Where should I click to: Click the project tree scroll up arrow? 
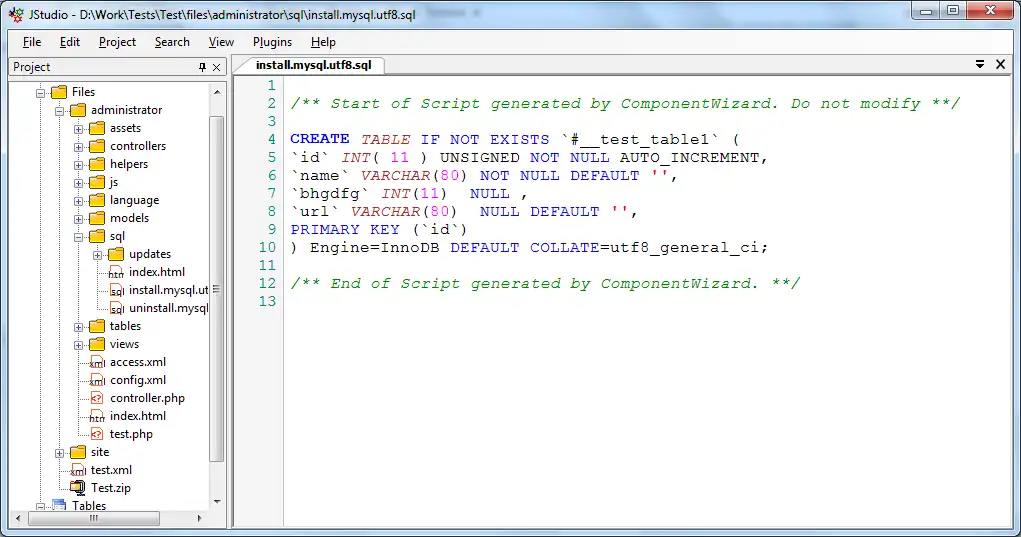click(x=217, y=92)
